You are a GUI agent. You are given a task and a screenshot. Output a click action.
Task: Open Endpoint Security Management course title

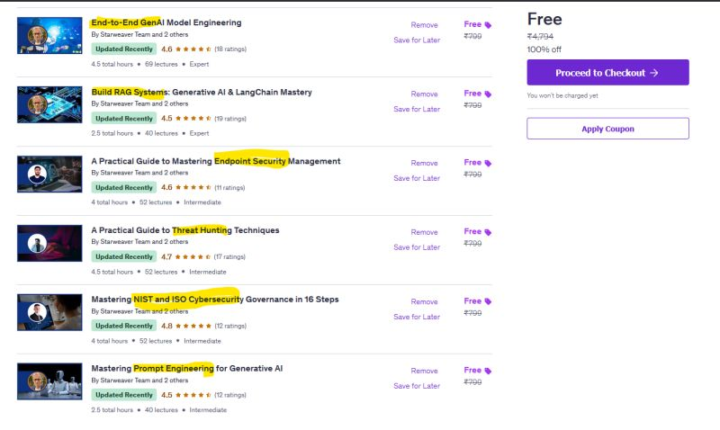point(216,161)
